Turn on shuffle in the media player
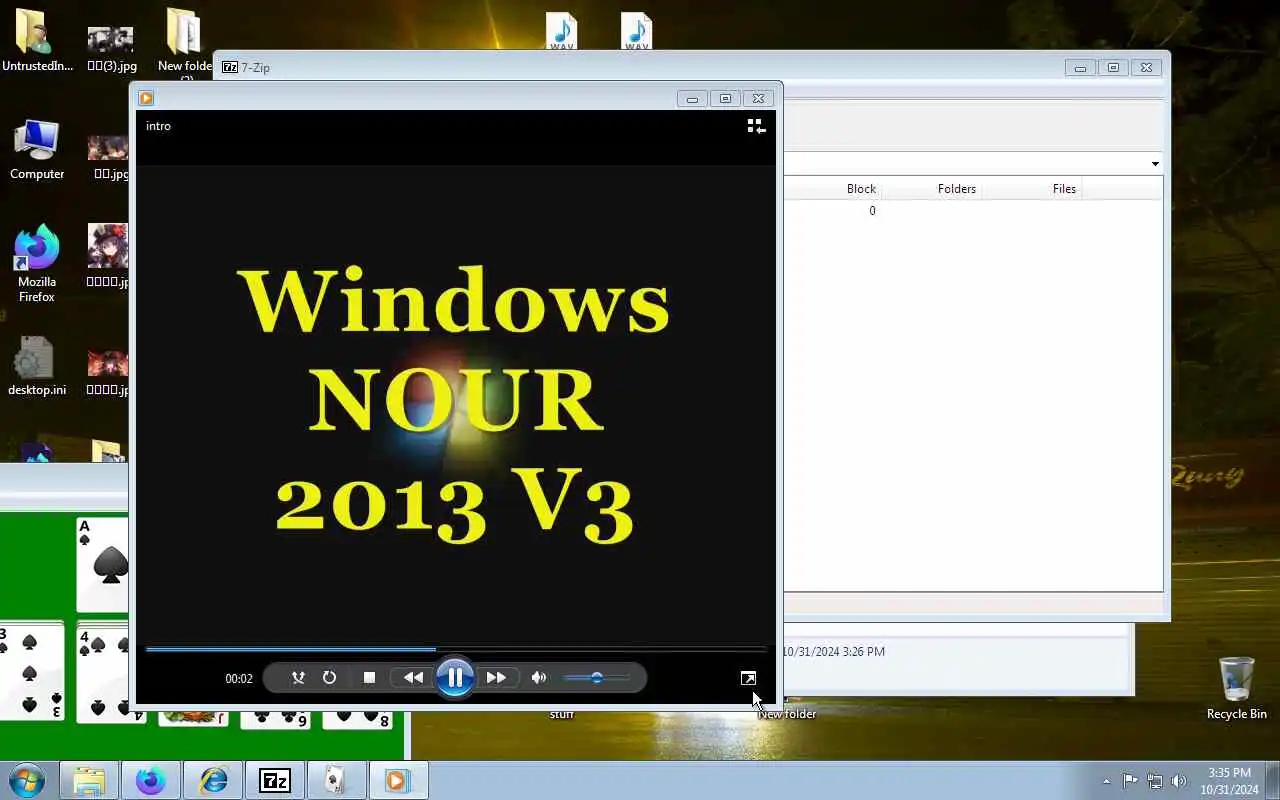Screen dimensions: 1280x800 point(298,678)
